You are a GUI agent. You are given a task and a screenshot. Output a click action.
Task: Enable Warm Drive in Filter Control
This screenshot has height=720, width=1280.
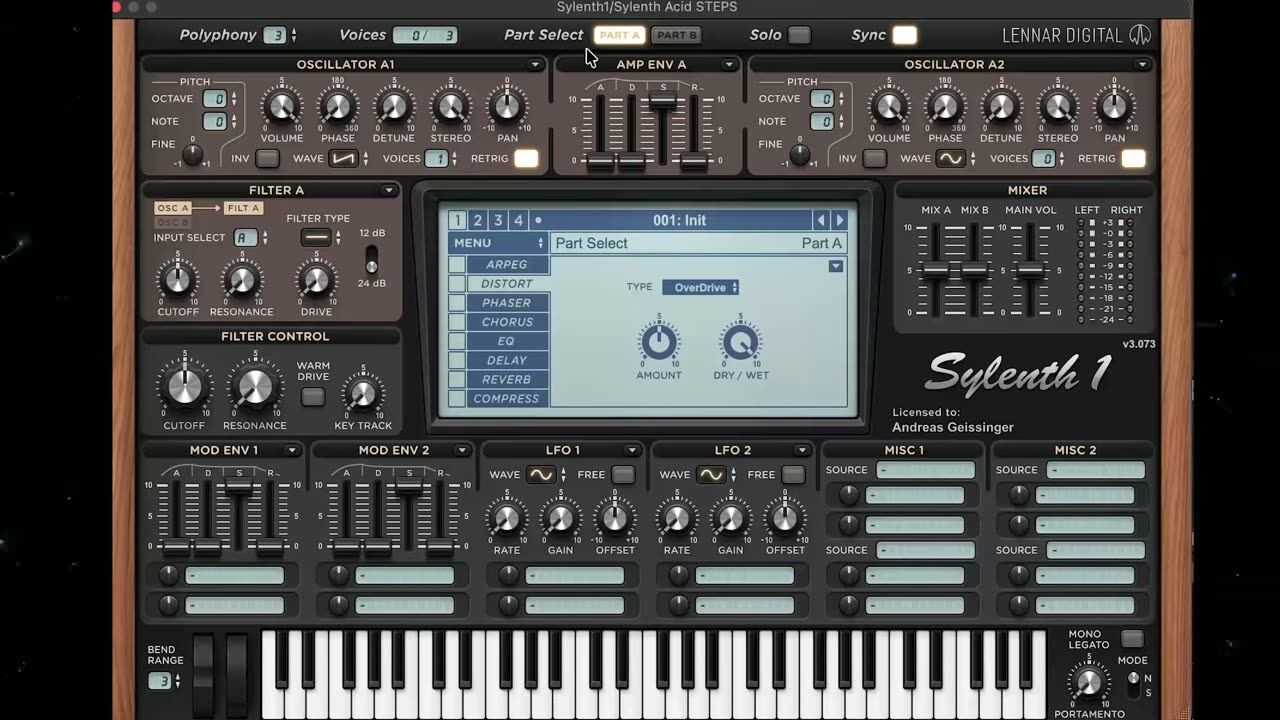[313, 397]
